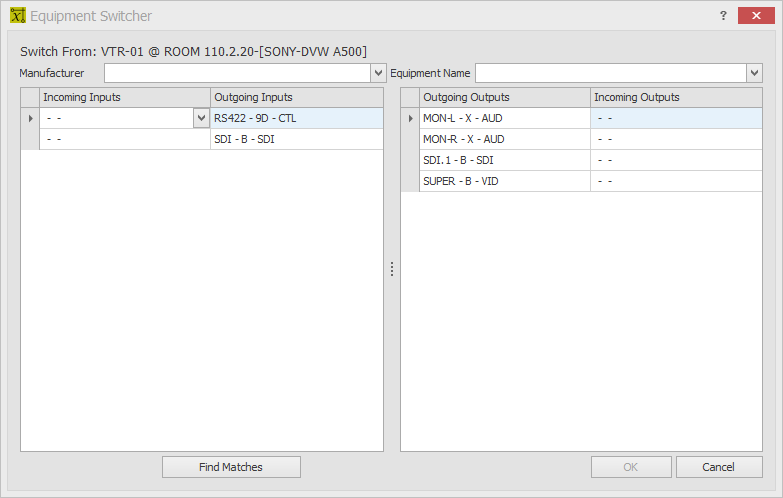Click Incoming Outputs cell beside SDI.1 - B - SDI

click(x=676, y=160)
